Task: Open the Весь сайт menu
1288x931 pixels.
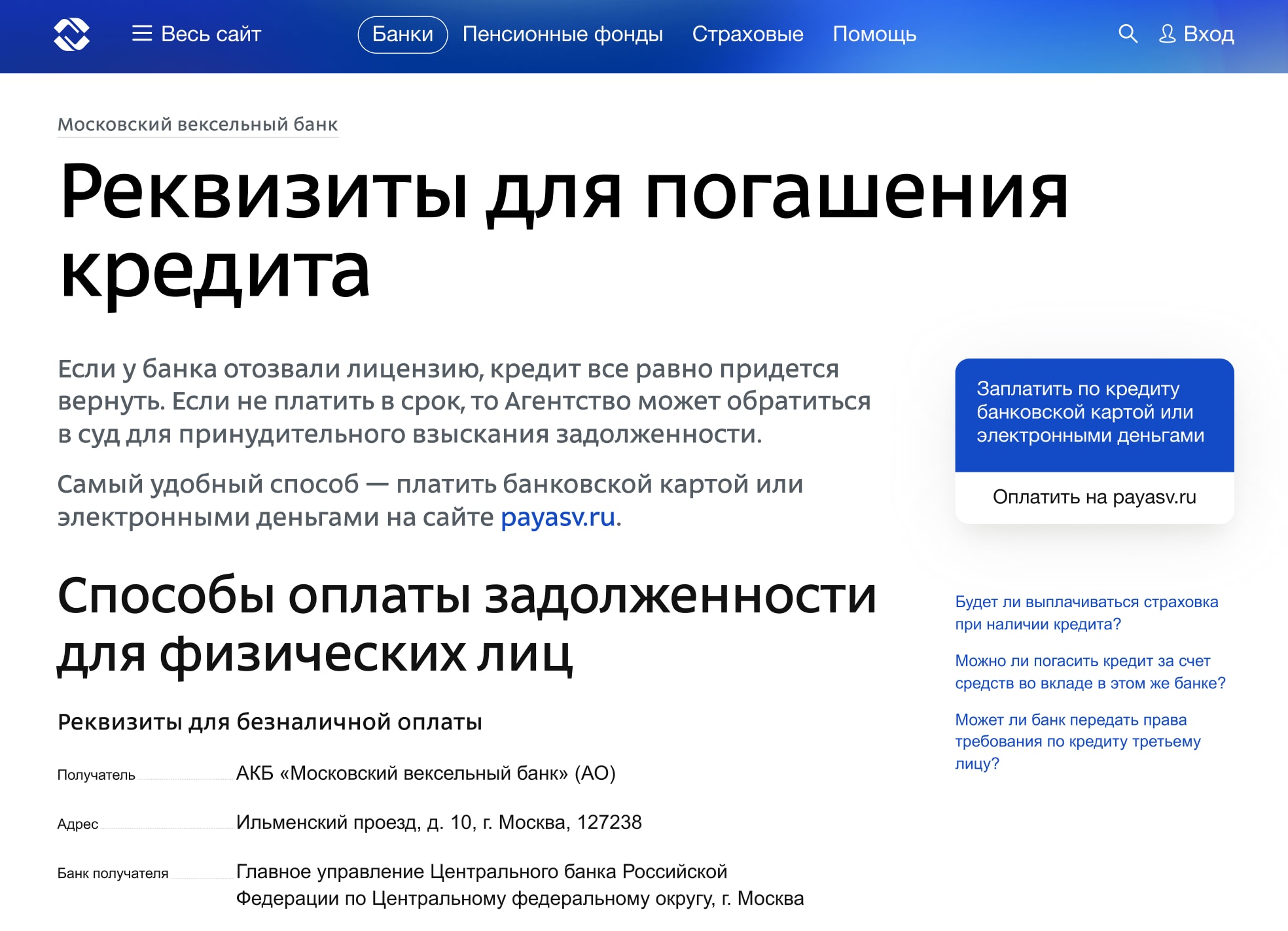Action: click(x=210, y=34)
